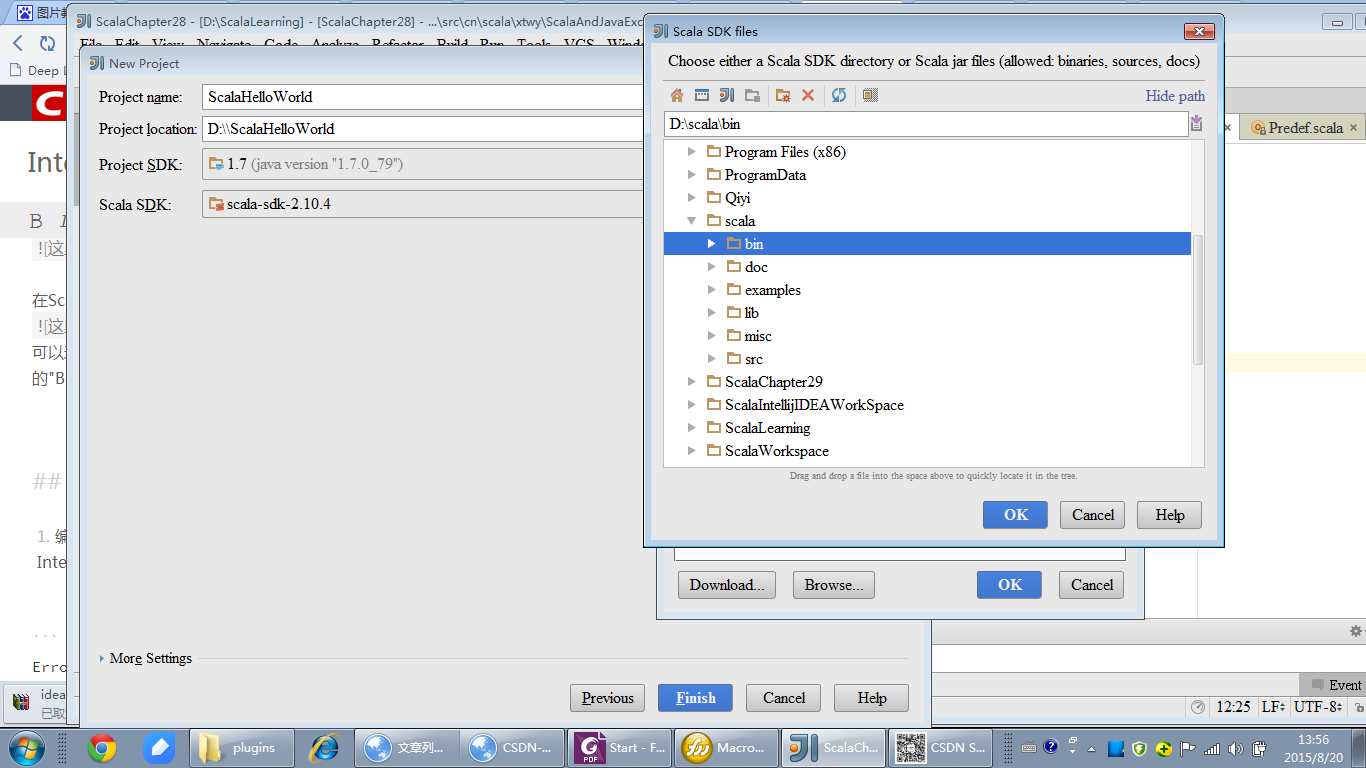Expand the Qiyi folder node
Image resolution: width=1366 pixels, height=768 pixels.
point(691,198)
